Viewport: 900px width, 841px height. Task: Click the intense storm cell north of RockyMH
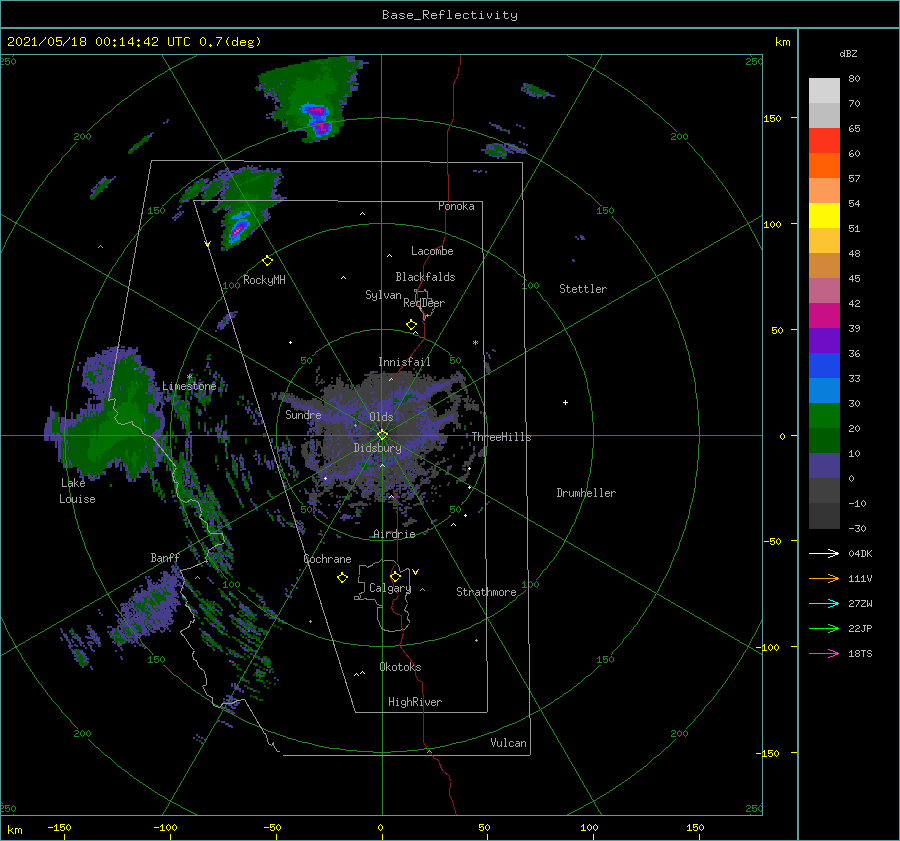[239, 227]
